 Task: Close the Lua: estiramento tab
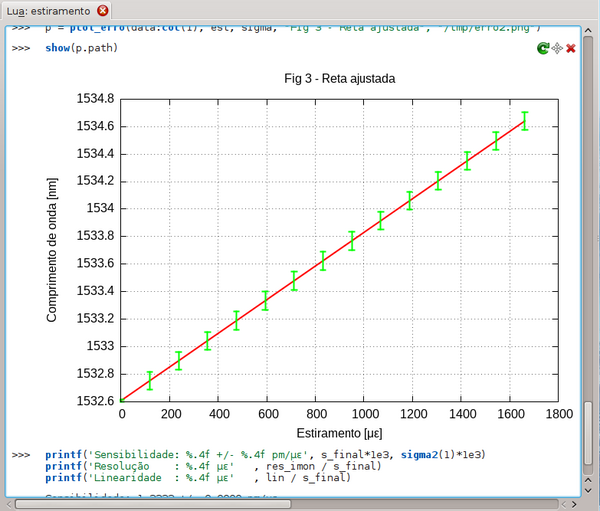coord(103,10)
